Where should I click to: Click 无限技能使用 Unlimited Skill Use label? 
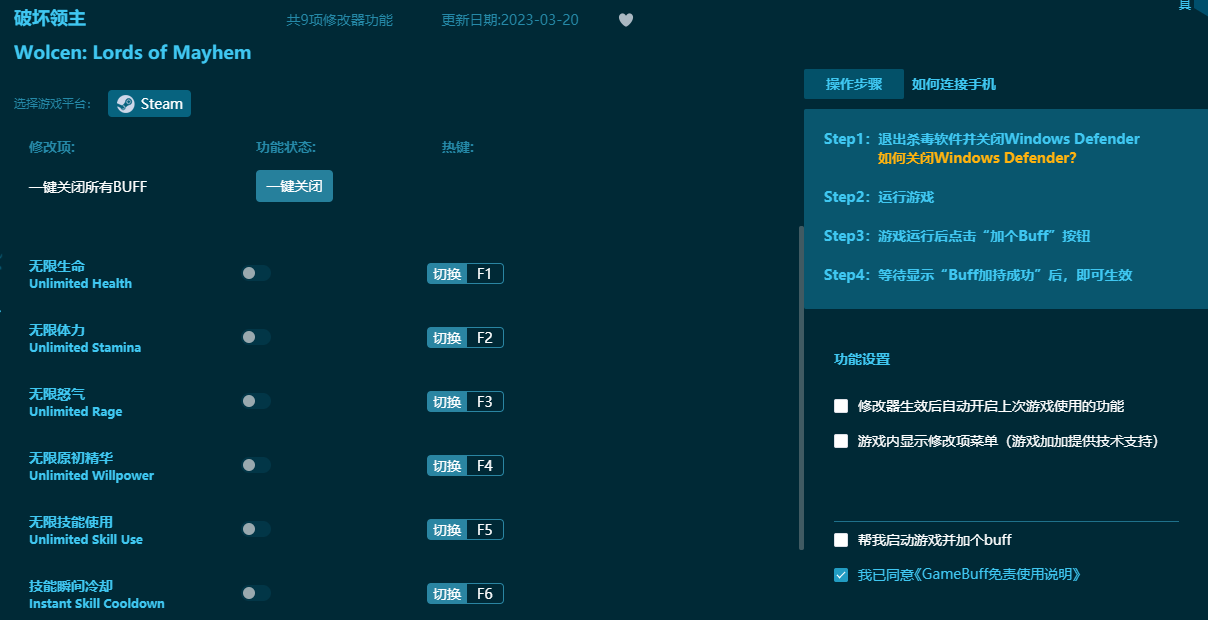86,530
